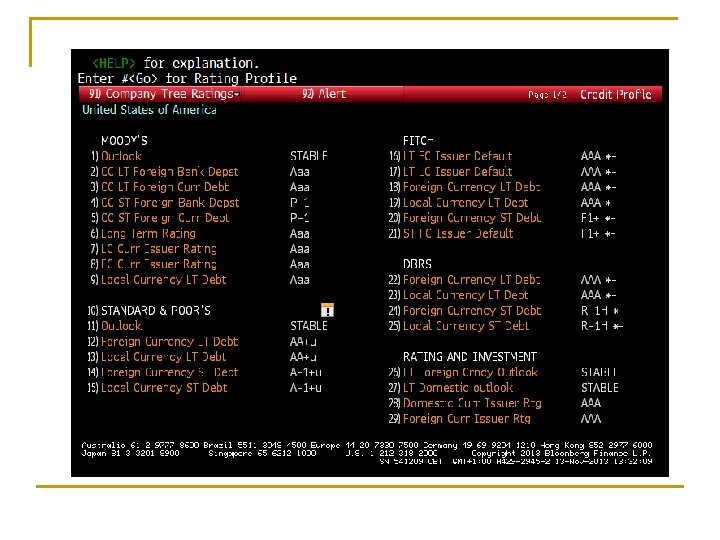Viewport: 720px width, 540px height.
Task: Click the alert icon next to Standard & Poor's
Action: (327, 310)
